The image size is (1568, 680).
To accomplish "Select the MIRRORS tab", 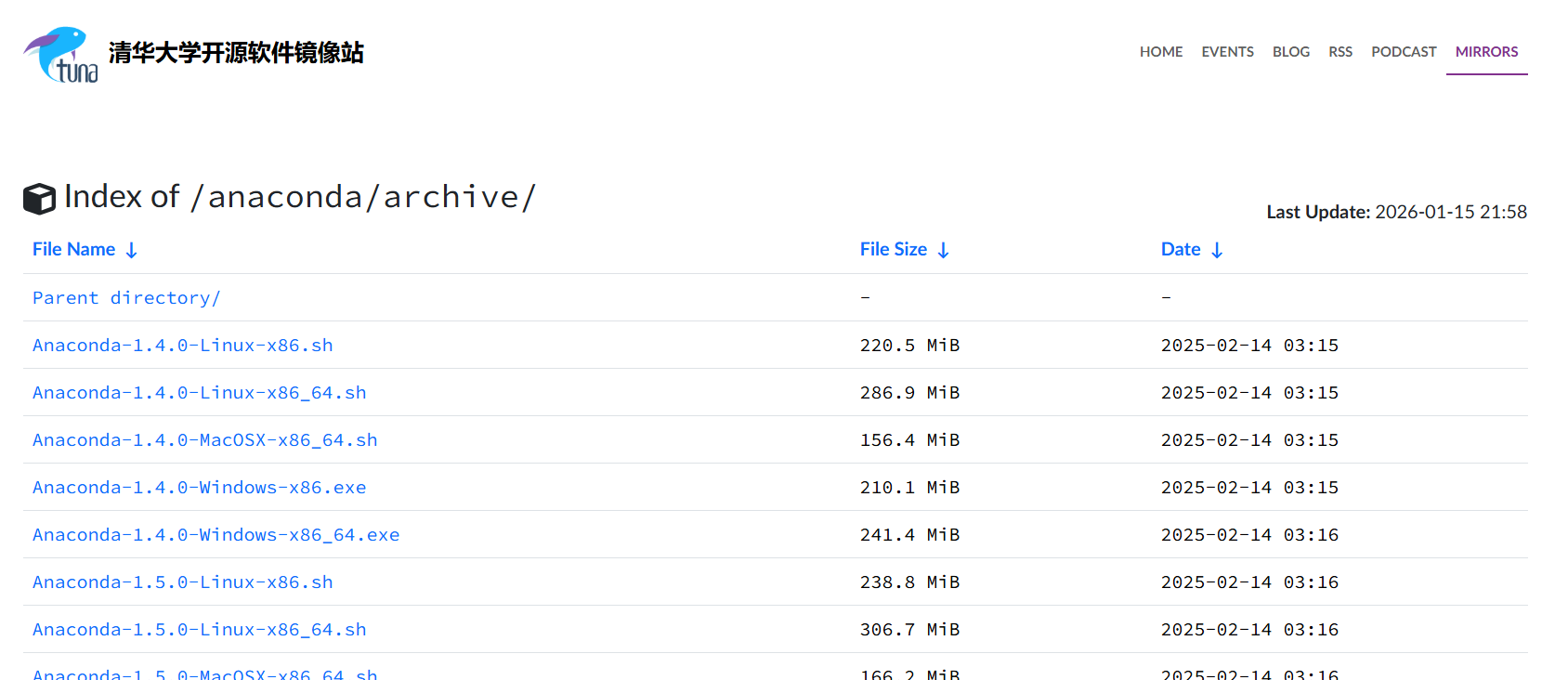I will [x=1486, y=52].
